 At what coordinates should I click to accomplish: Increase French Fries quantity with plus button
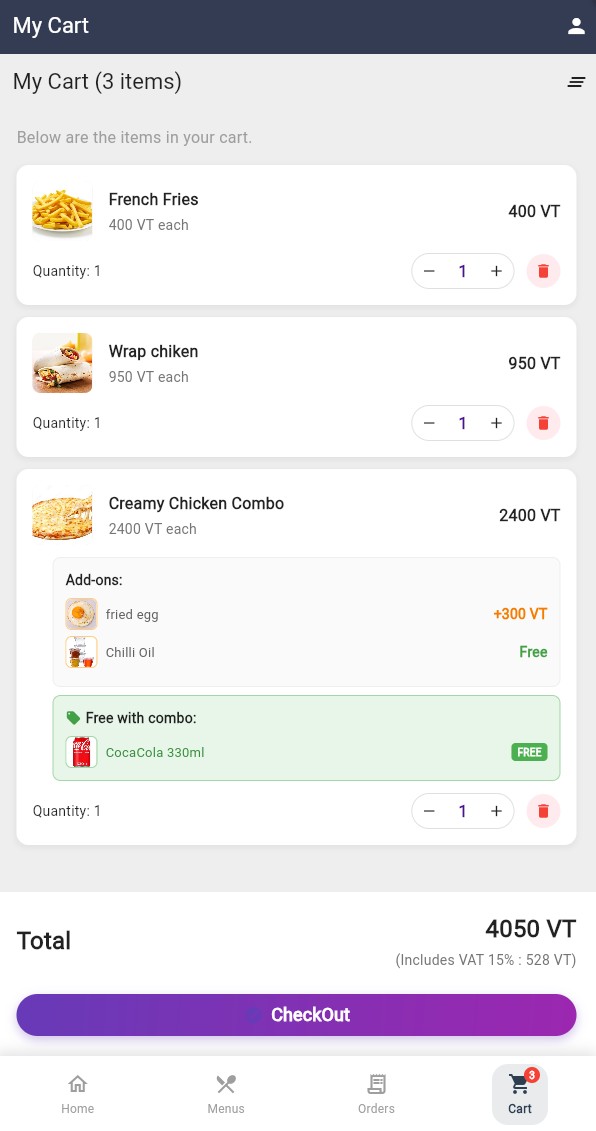coord(496,271)
